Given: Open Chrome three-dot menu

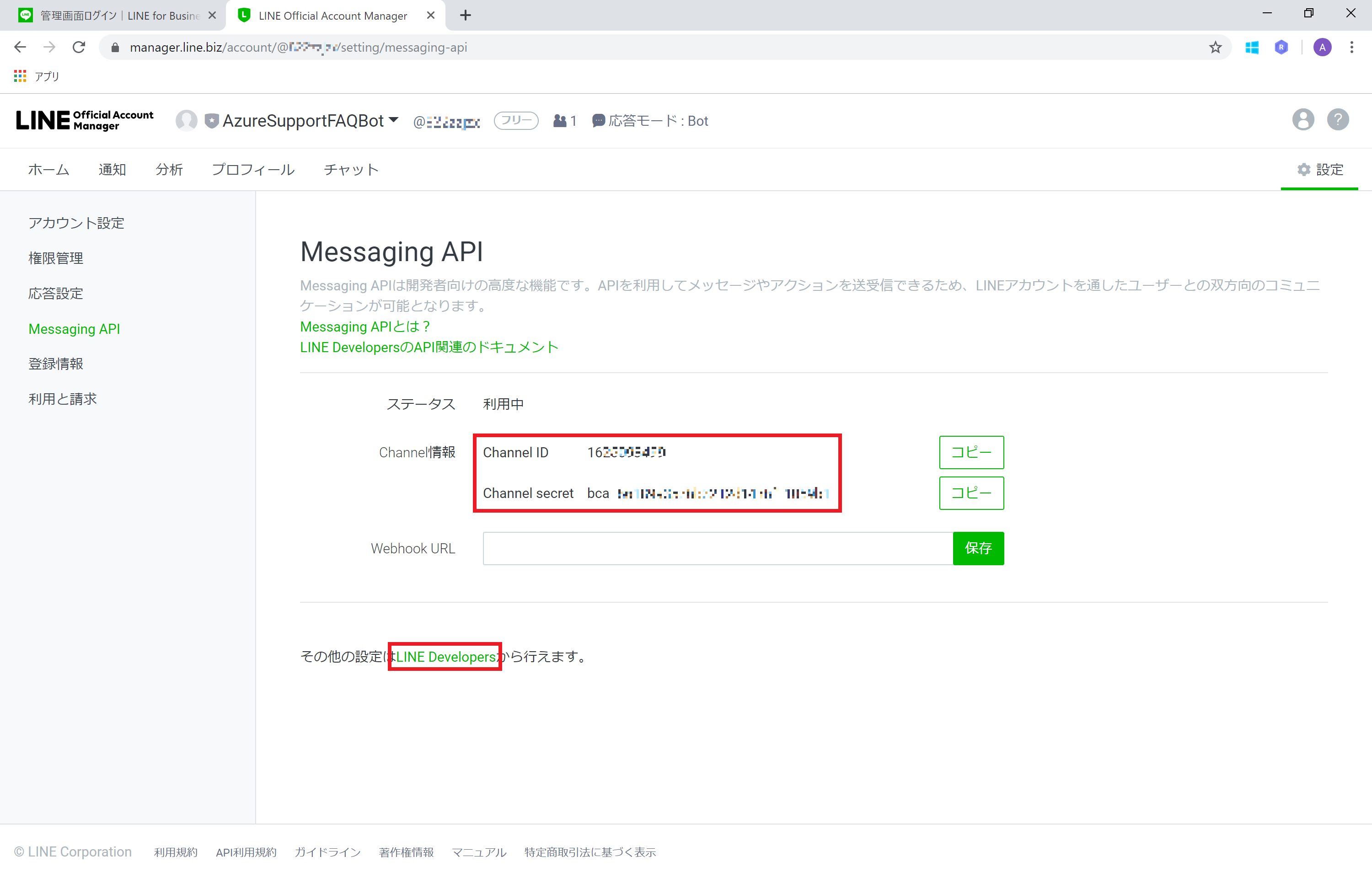Looking at the screenshot, I should pos(1351,47).
